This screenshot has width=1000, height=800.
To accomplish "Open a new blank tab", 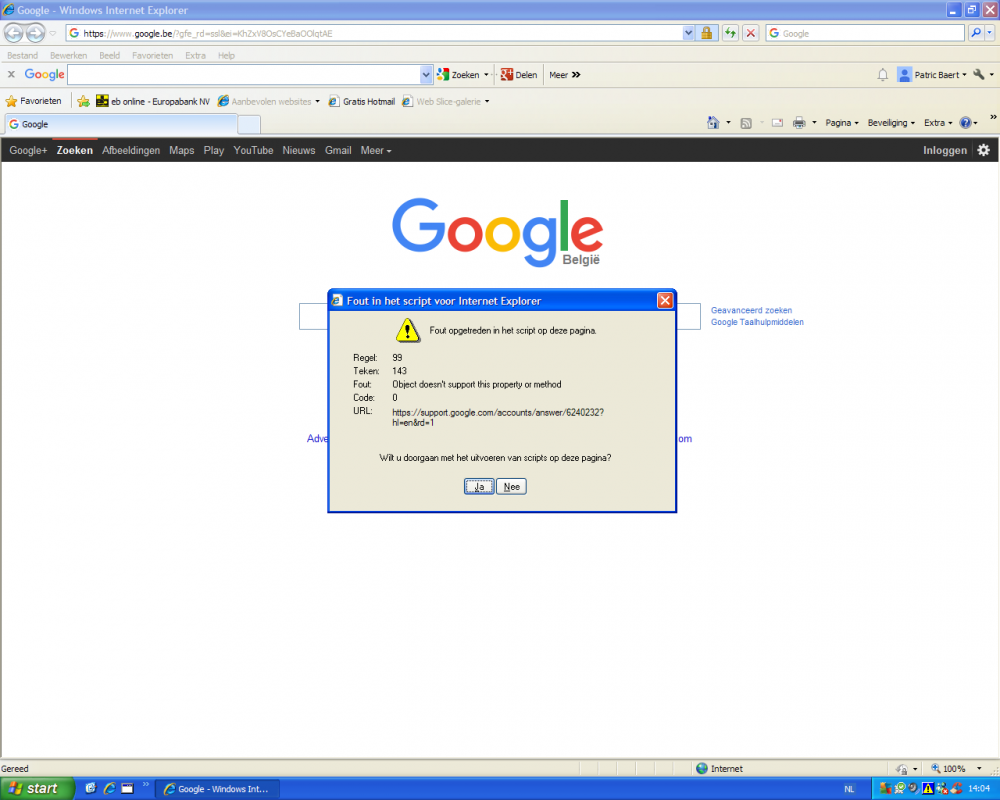I will (249, 125).
